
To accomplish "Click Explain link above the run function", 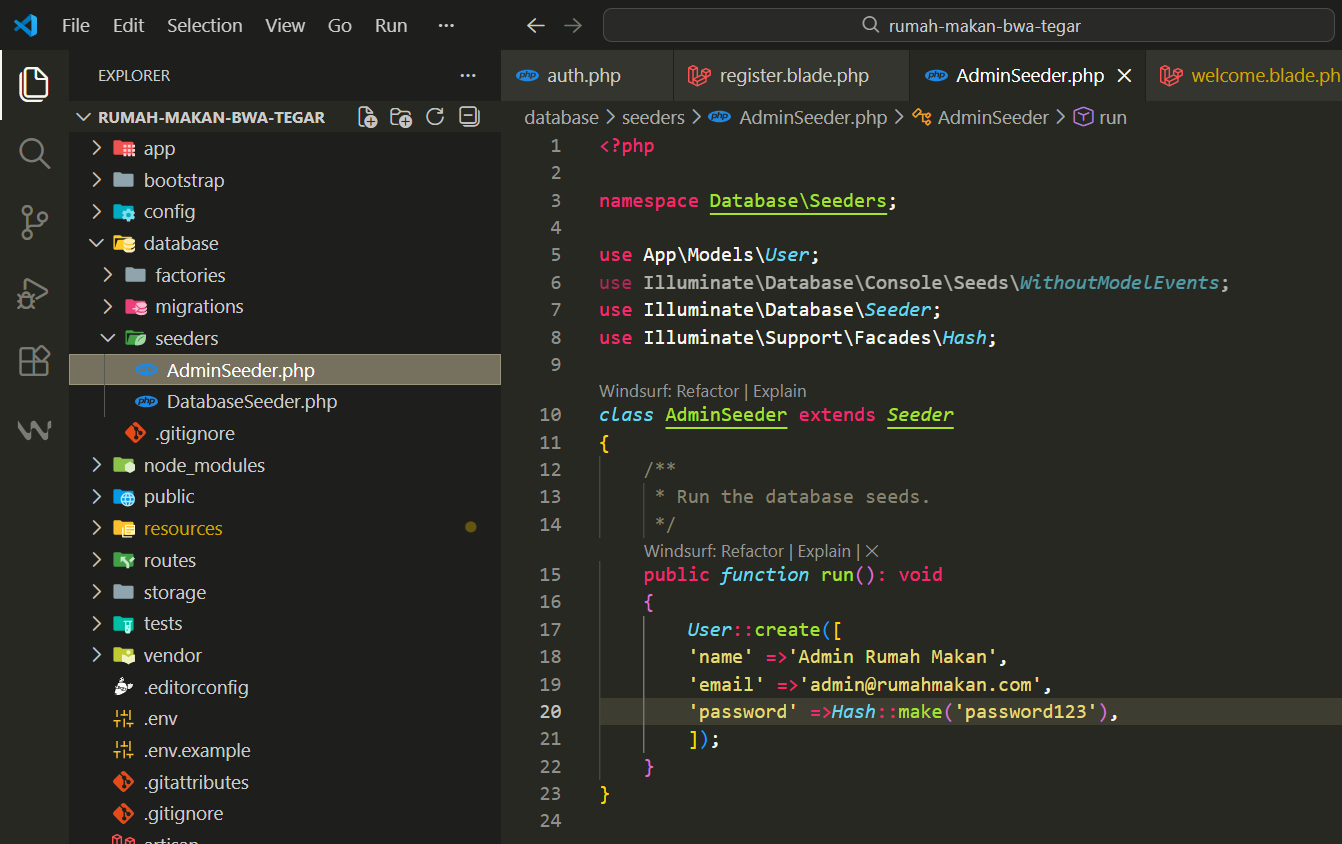I will click(824, 551).
